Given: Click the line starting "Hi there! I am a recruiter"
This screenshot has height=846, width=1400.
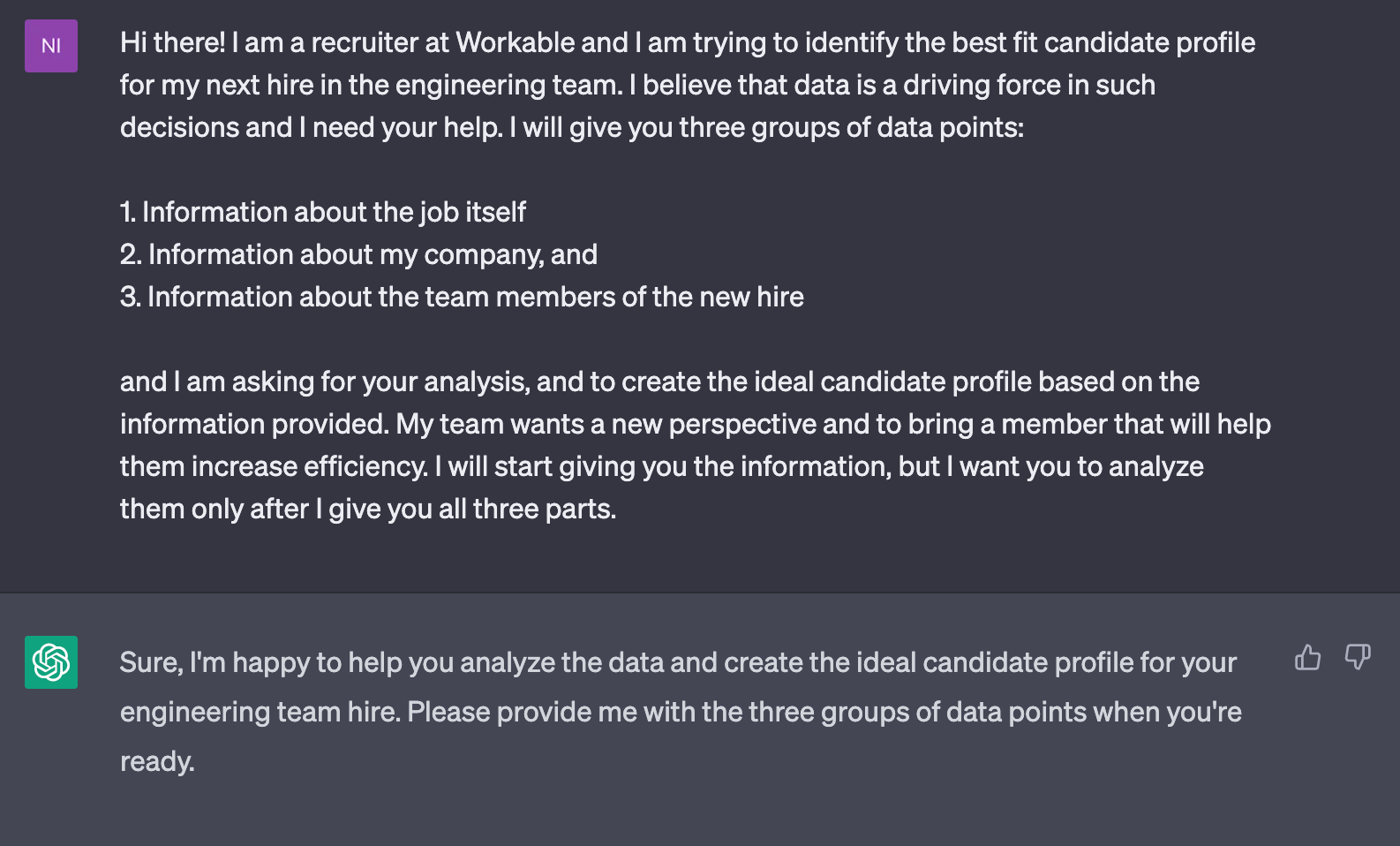Looking at the screenshot, I should tap(688, 42).
